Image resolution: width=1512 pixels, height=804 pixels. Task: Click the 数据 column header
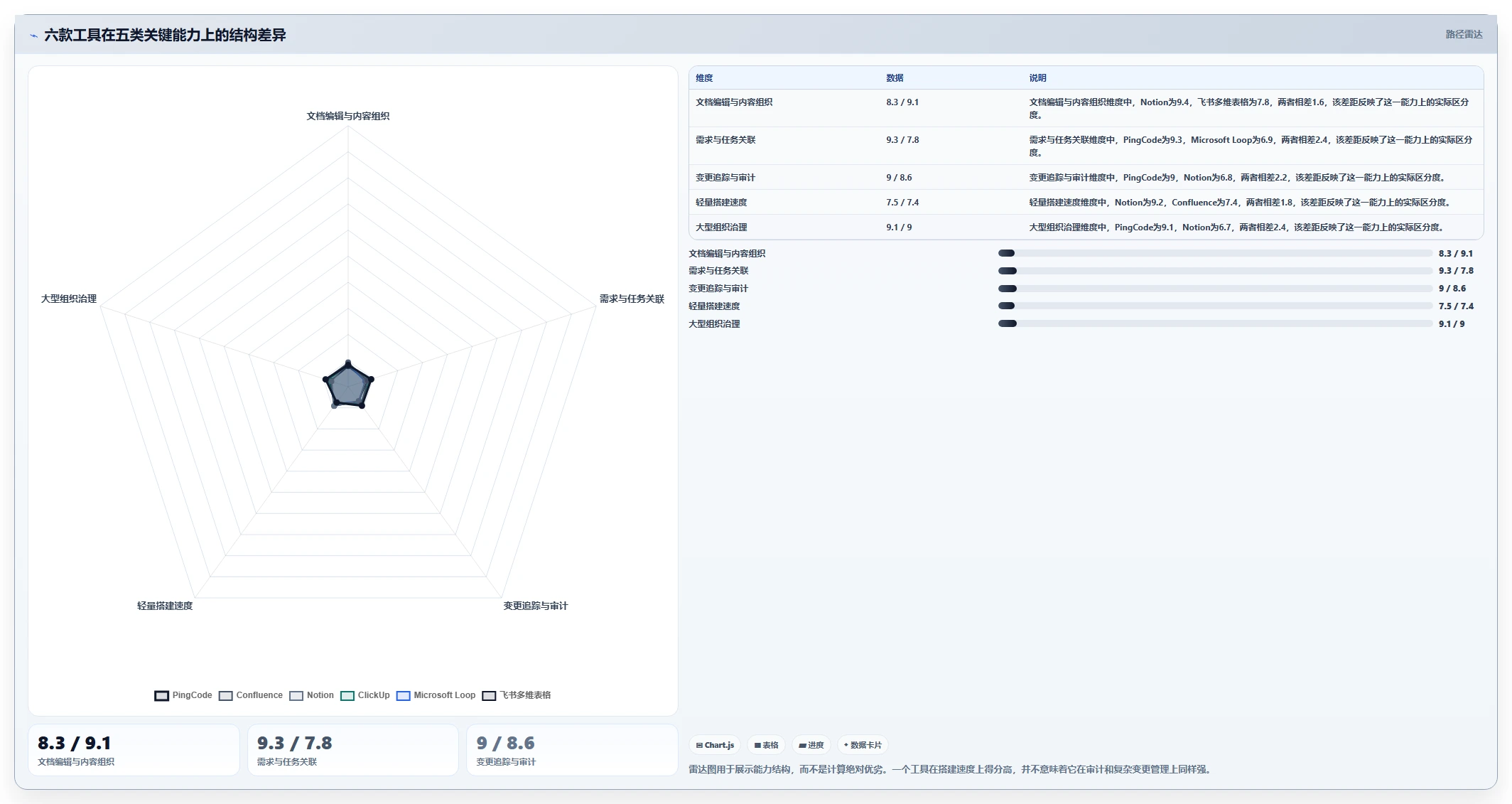coord(895,78)
